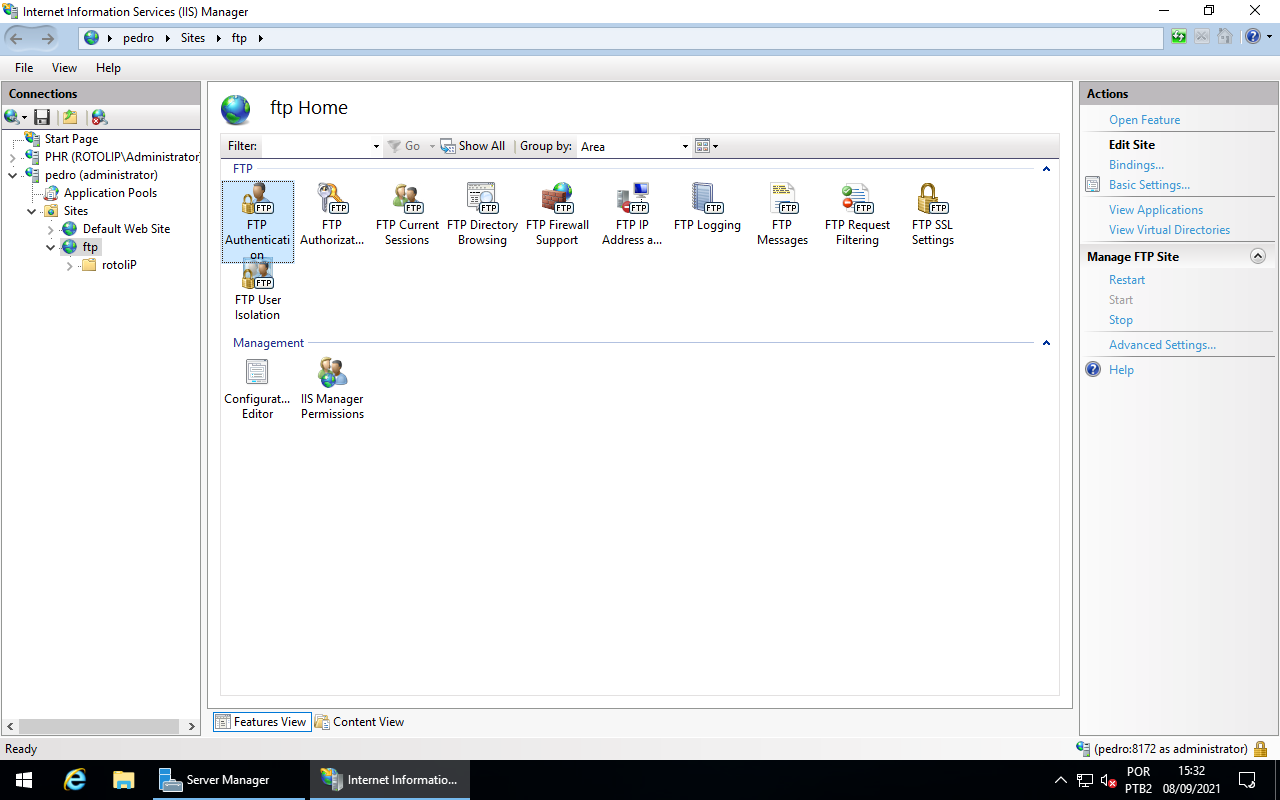
Task: Open IIS Manager Permissions icon
Action: click(x=332, y=389)
